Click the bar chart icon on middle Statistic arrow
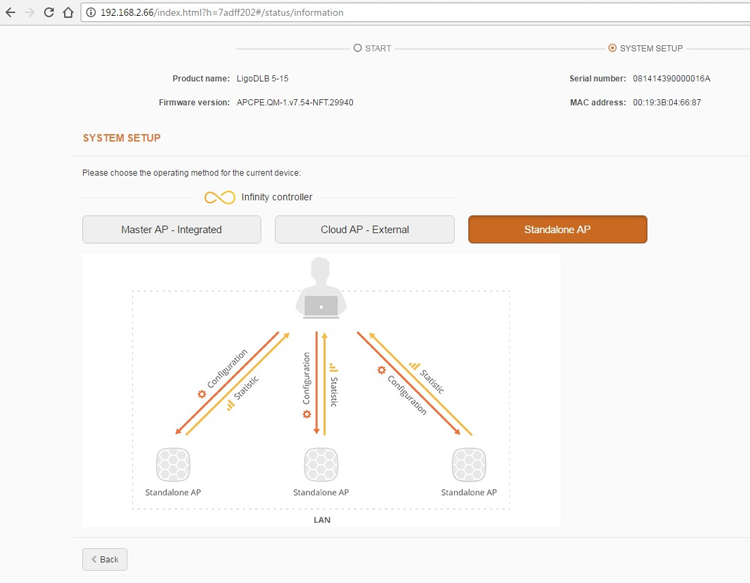The image size is (750, 583). click(333, 368)
